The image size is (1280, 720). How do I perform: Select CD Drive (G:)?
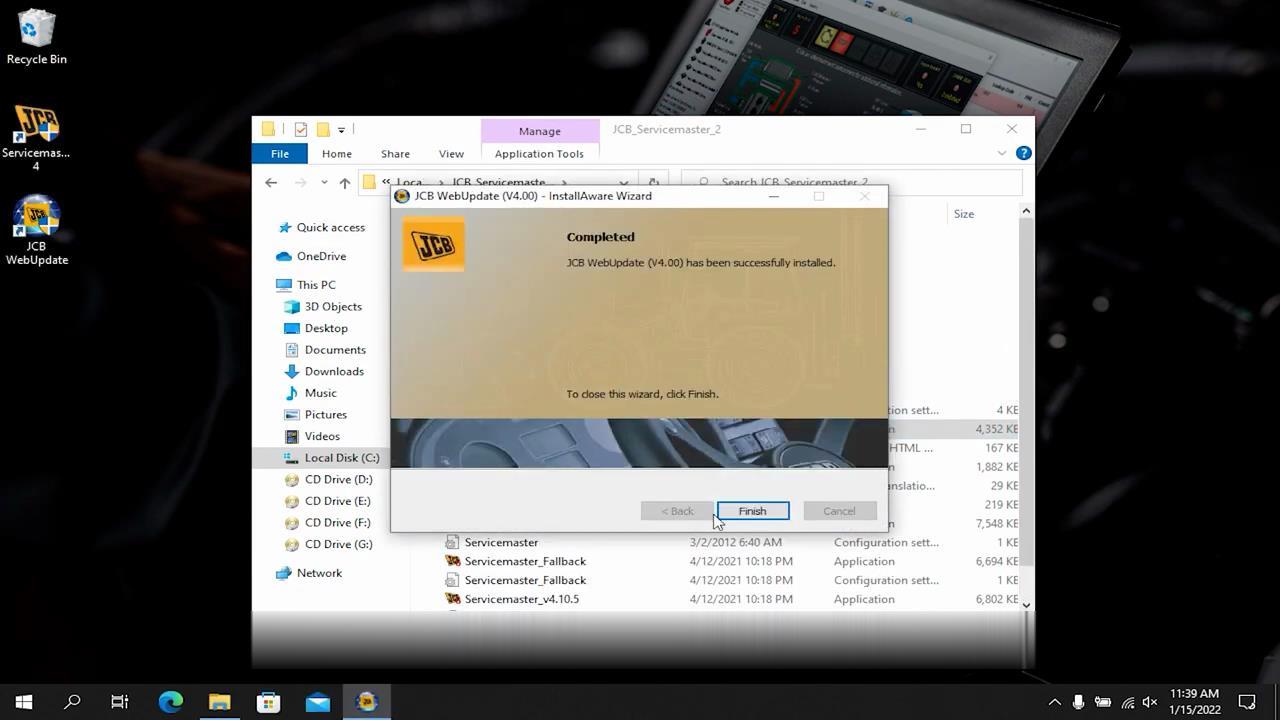[328, 545]
